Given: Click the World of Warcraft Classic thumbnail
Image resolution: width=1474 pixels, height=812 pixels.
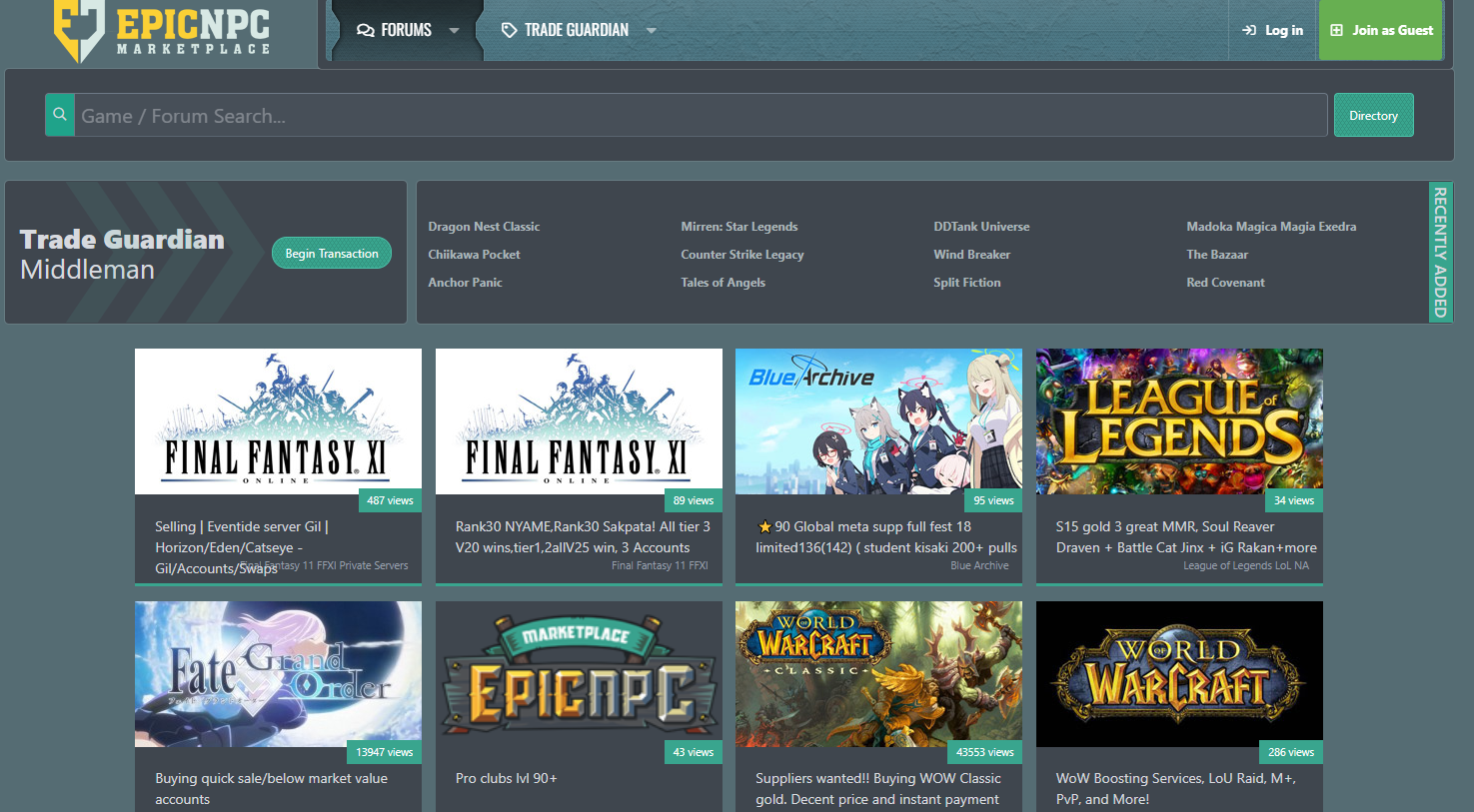Looking at the screenshot, I should pyautogui.click(x=878, y=673).
